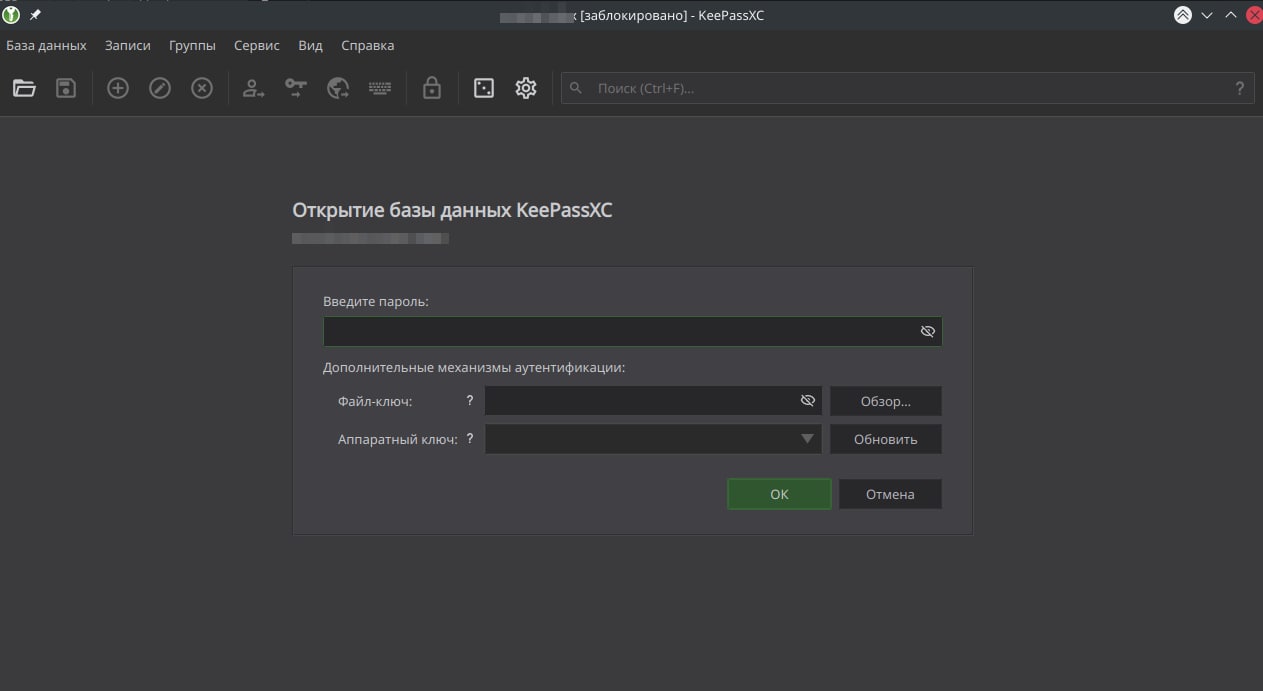Screen dimensions: 1263x691
Task: Click the Copy URL globe icon
Action: coord(338,88)
